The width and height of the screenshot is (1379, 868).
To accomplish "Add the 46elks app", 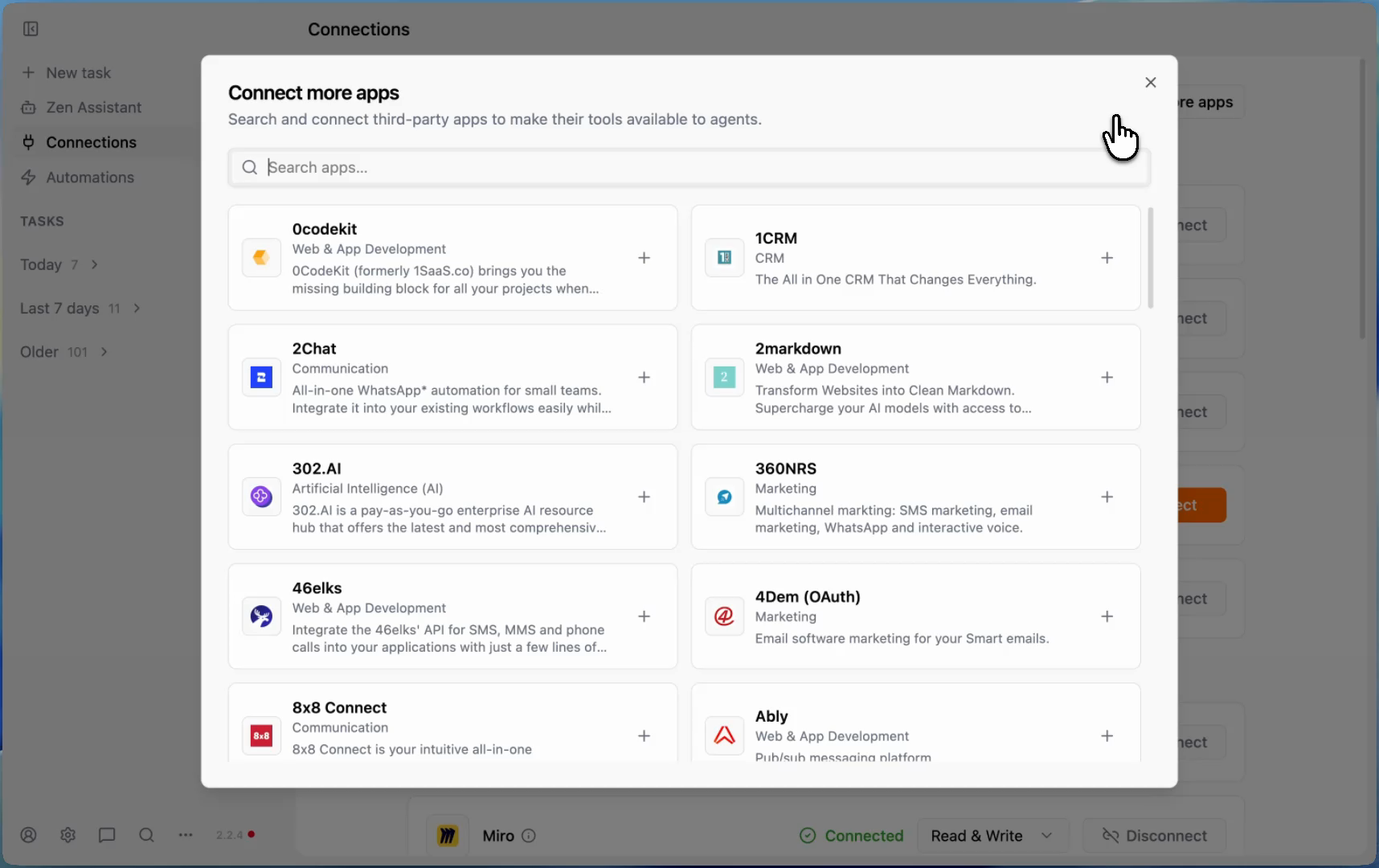I will coord(644,616).
